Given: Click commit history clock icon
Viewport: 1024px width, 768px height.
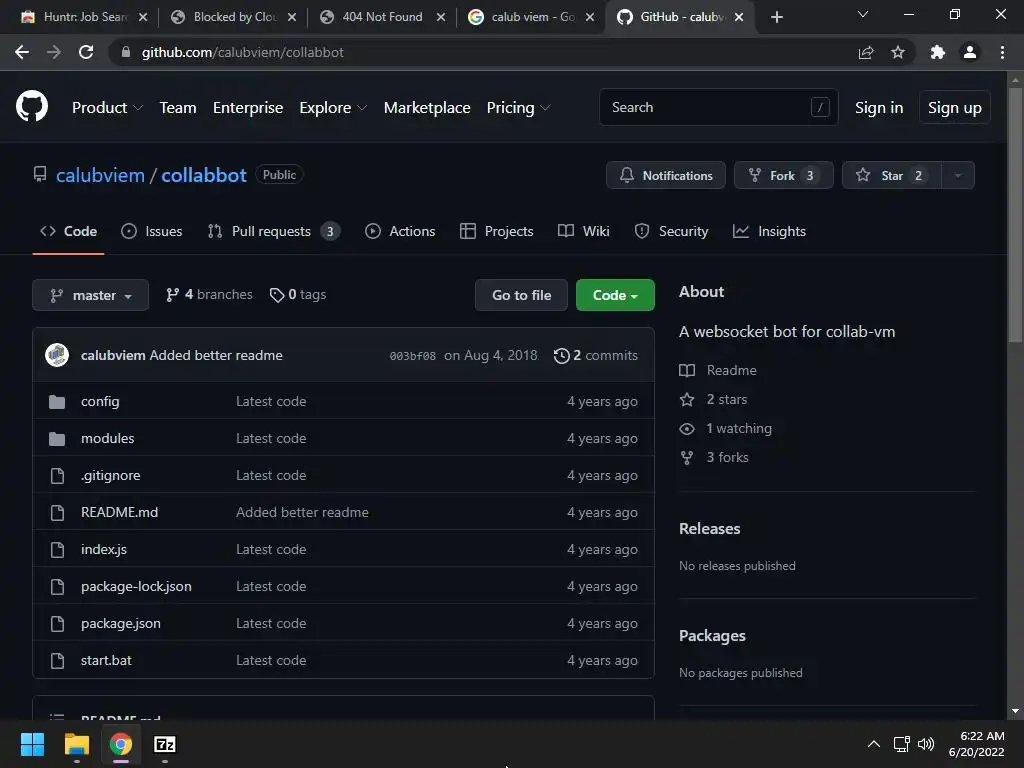Looking at the screenshot, I should tap(561, 355).
